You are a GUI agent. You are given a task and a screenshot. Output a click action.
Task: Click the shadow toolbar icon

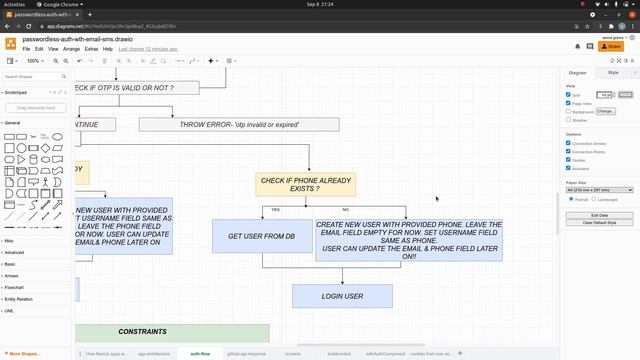point(163,61)
